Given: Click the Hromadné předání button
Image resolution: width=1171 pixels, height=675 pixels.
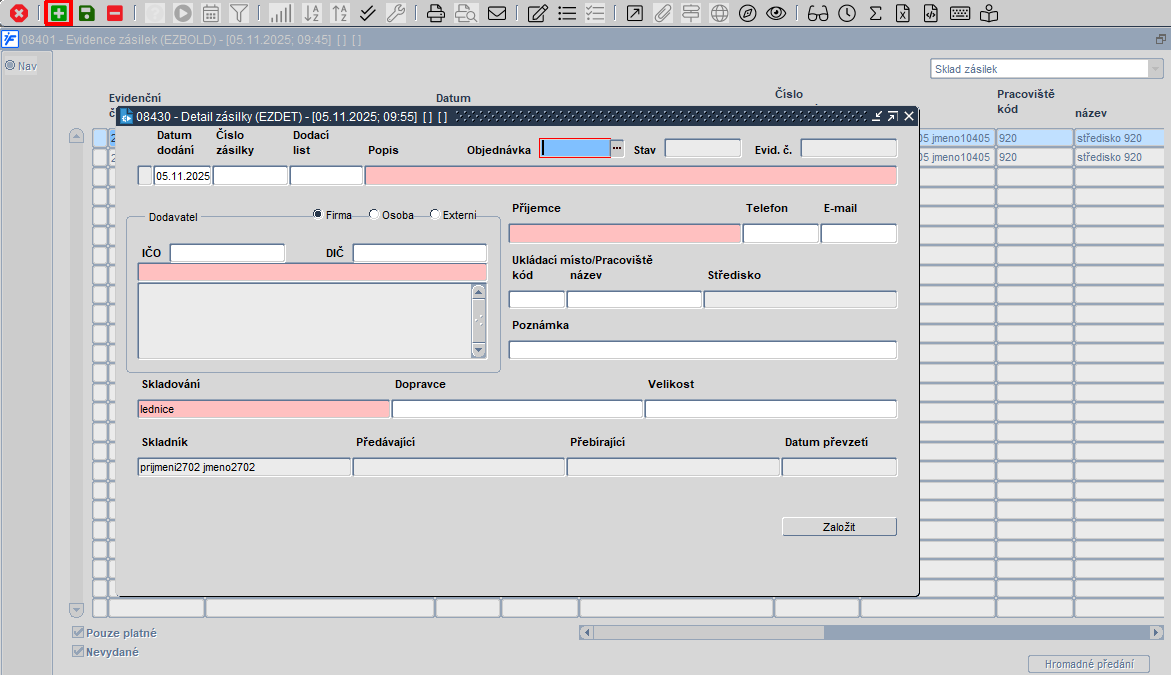Looking at the screenshot, I should pyautogui.click(x=1089, y=664).
